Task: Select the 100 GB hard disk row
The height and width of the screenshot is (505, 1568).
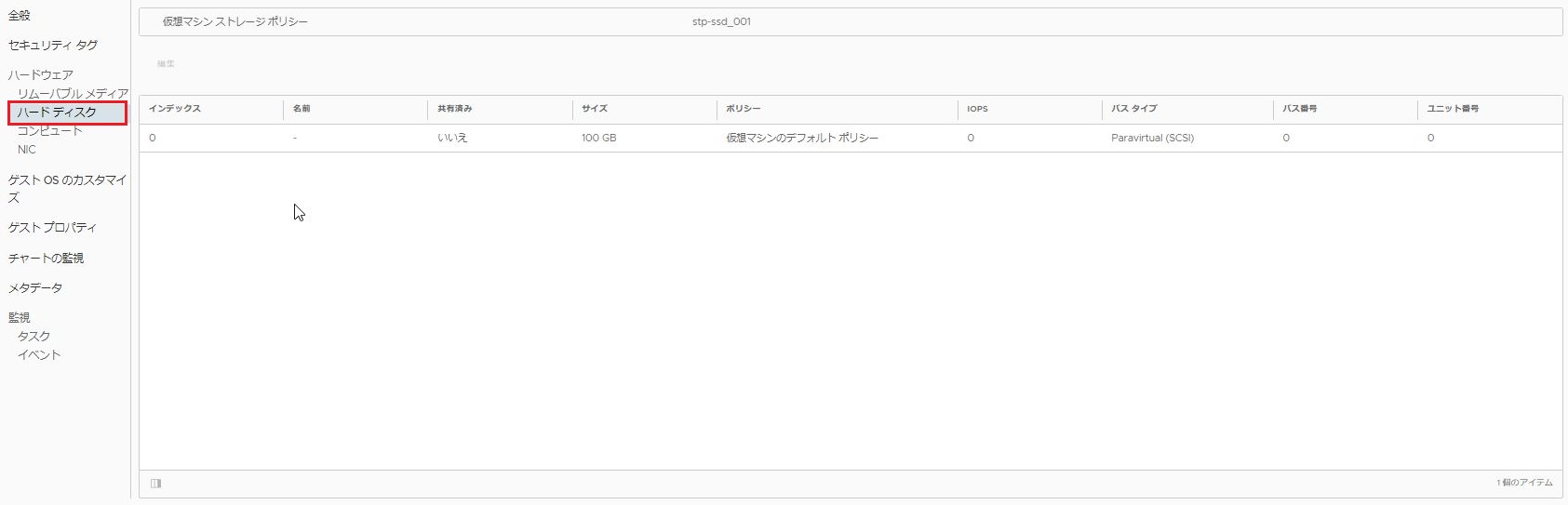Action: (851, 138)
